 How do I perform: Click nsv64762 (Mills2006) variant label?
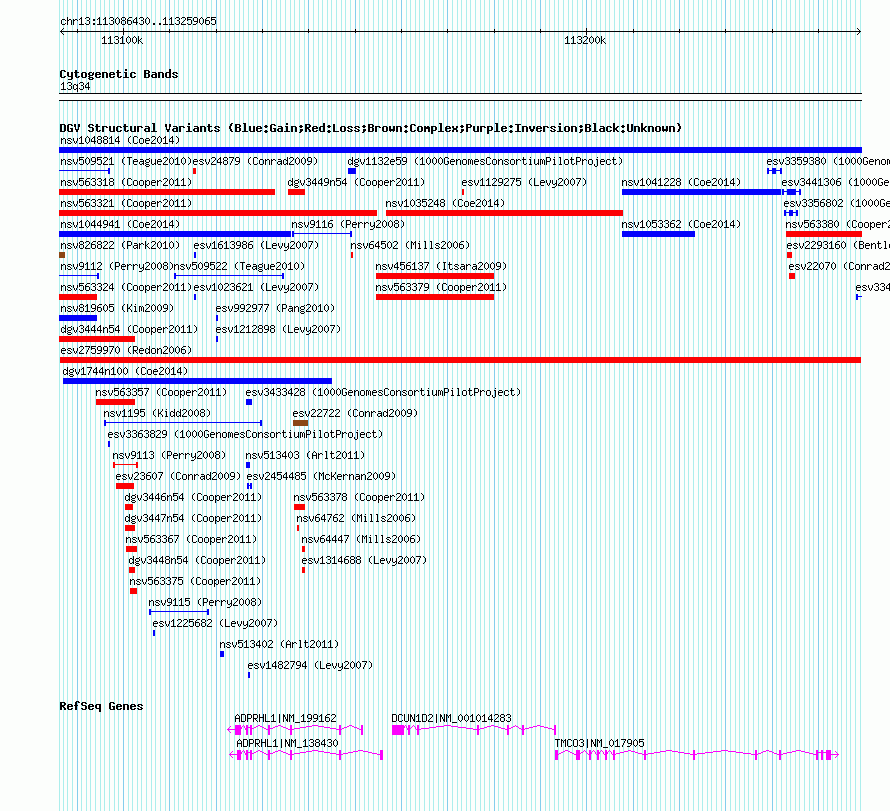[x=356, y=518]
